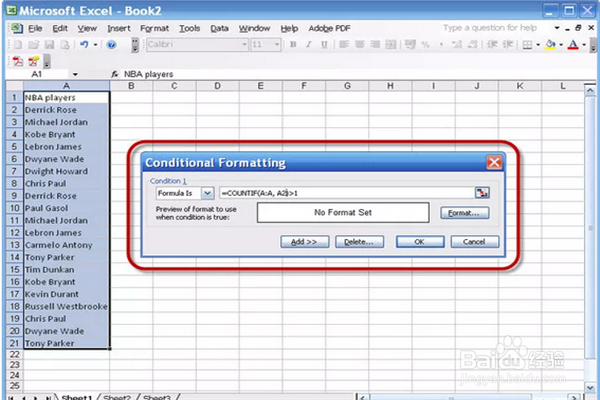
Task: Select column A header
Action: (66, 86)
